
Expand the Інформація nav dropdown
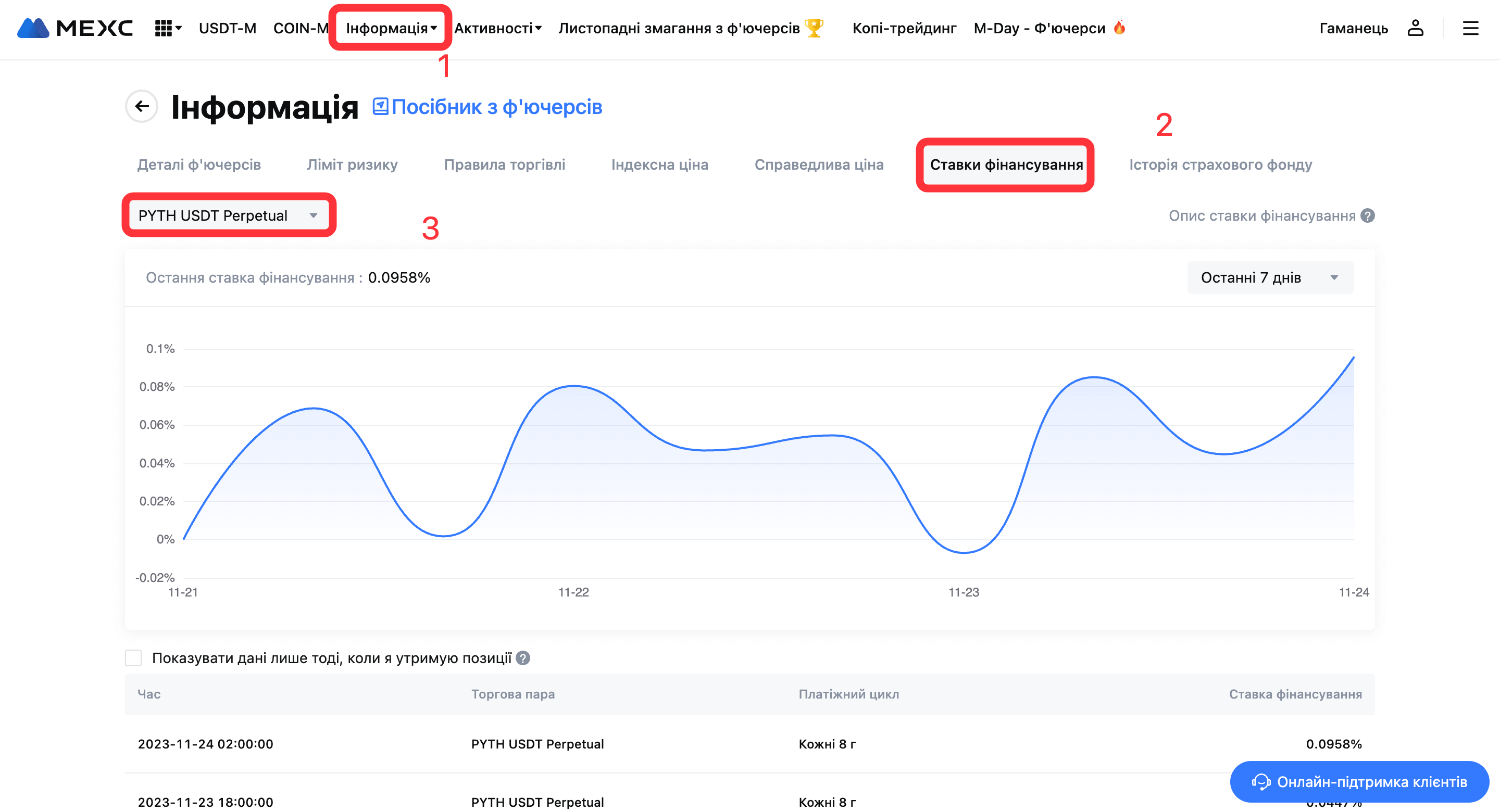point(391,28)
